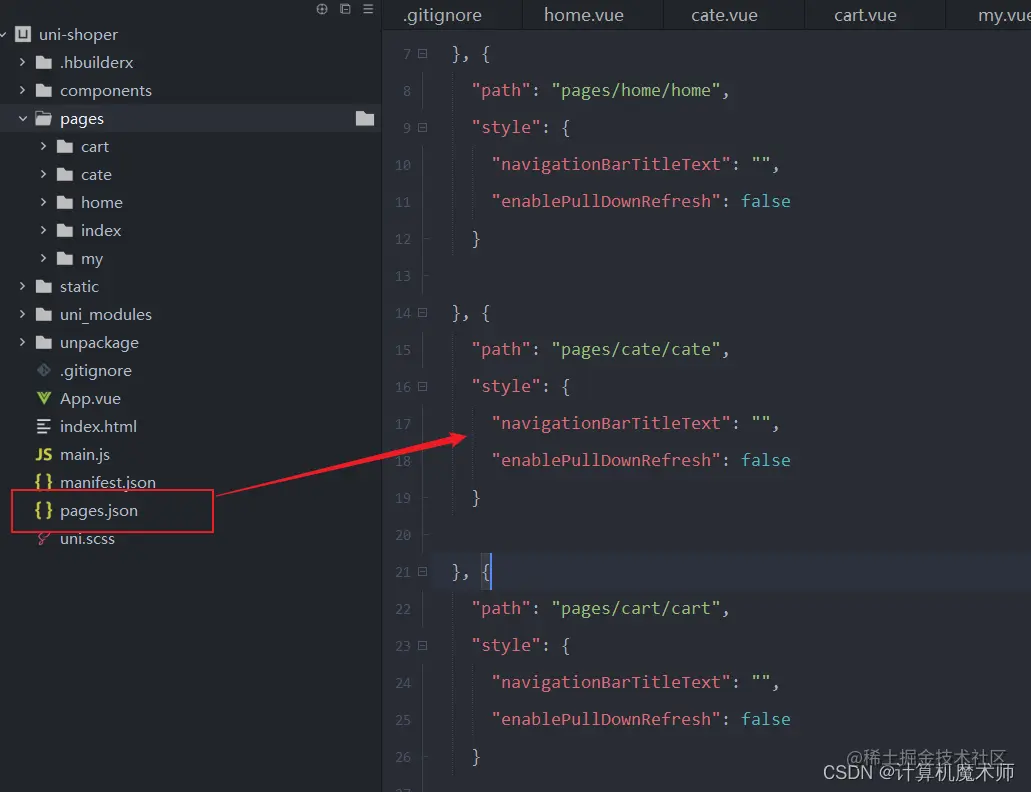1031x792 pixels.
Task: Click false value on line 11
Action: click(x=766, y=201)
